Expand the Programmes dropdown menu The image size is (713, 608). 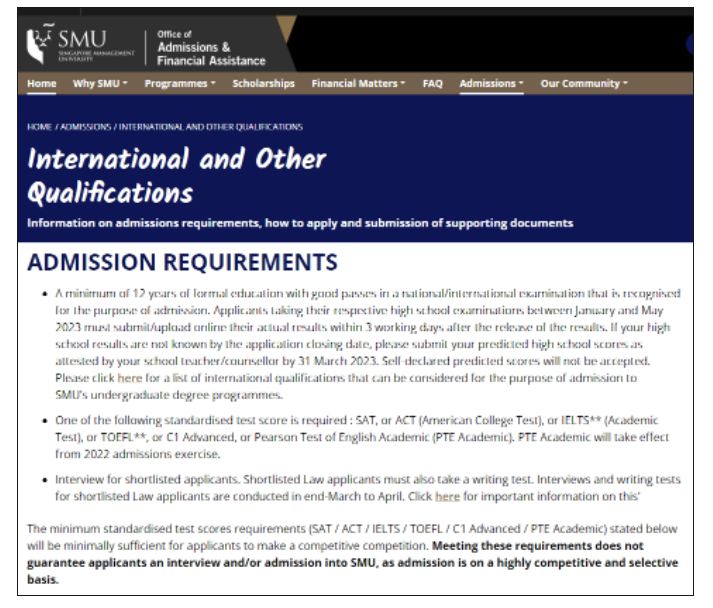180,84
